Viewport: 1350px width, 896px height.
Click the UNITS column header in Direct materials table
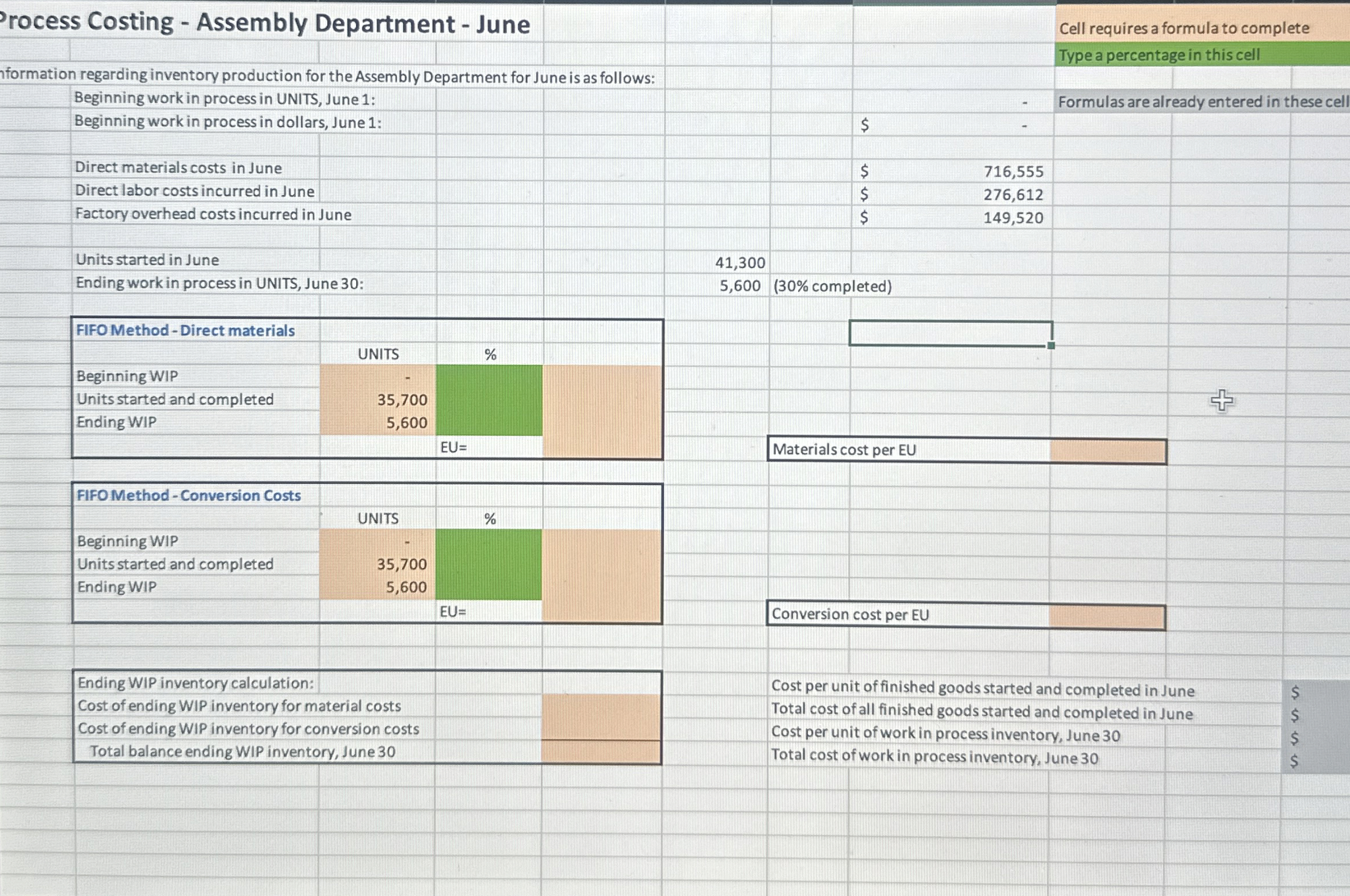click(x=378, y=354)
